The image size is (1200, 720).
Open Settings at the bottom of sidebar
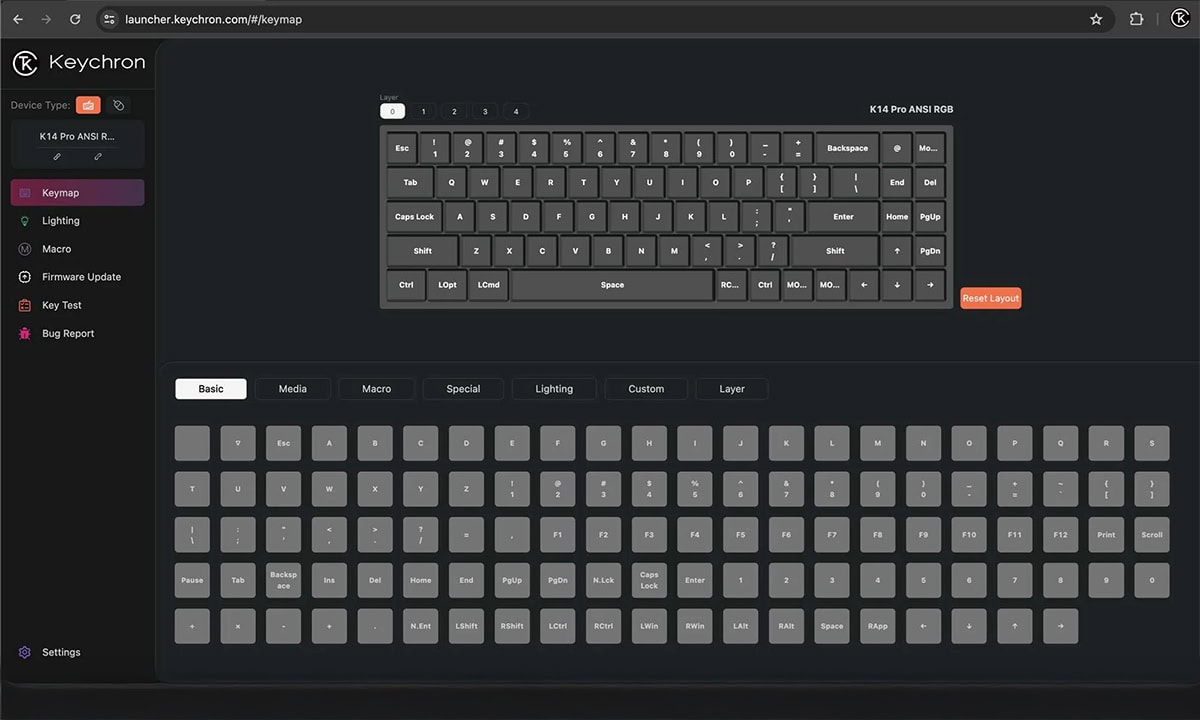pyautogui.click(x=50, y=652)
